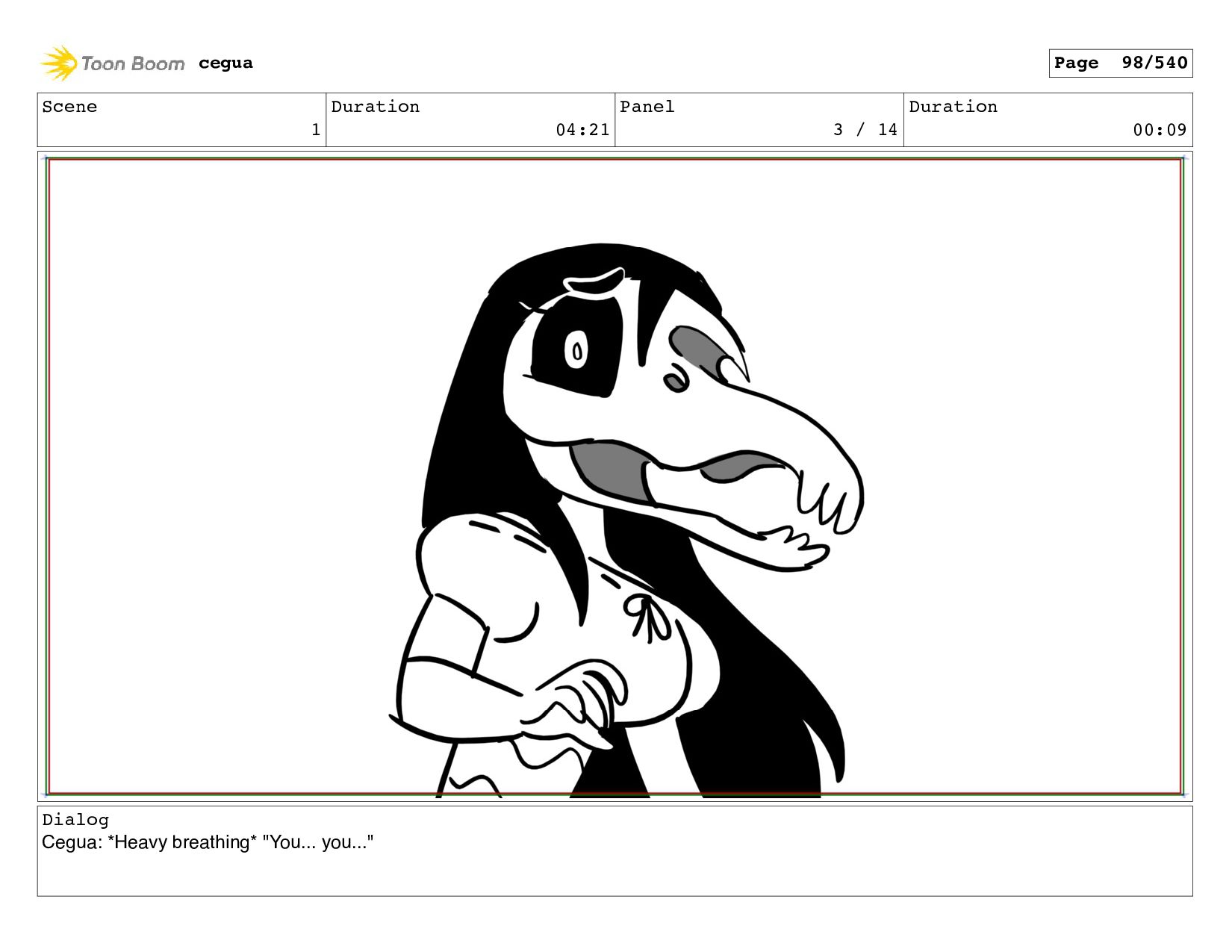Click the storyboard panel drawing of Cegua
This screenshot has width=1232, height=952.
point(615,476)
